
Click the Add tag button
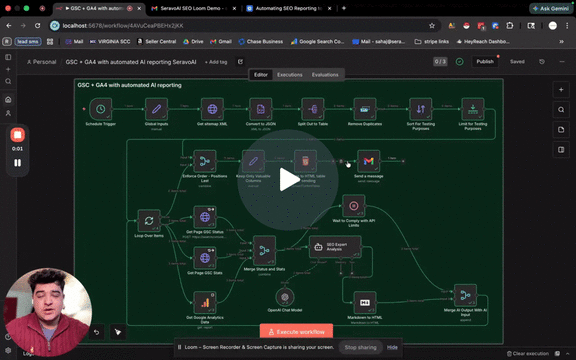tap(216, 62)
